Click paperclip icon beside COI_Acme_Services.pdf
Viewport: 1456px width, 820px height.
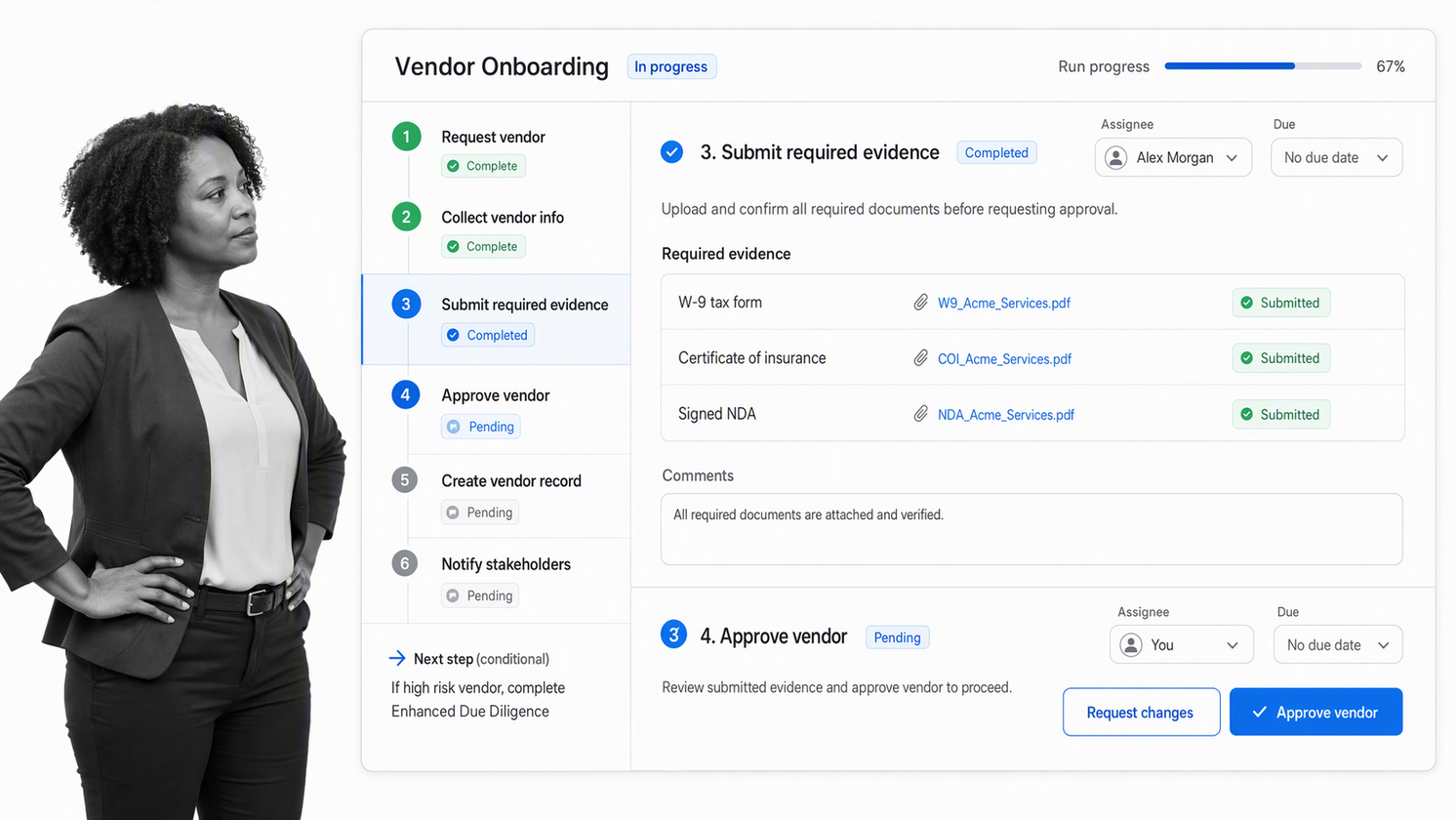(920, 358)
